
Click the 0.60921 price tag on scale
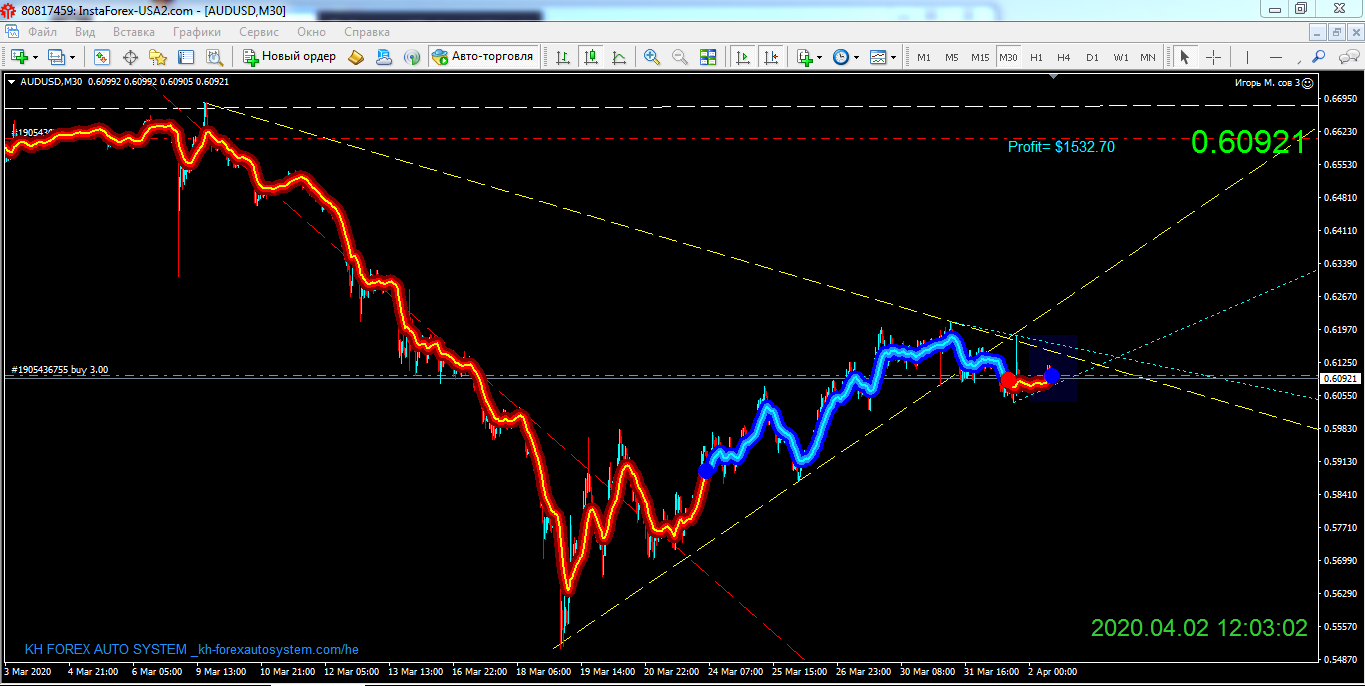[1341, 379]
